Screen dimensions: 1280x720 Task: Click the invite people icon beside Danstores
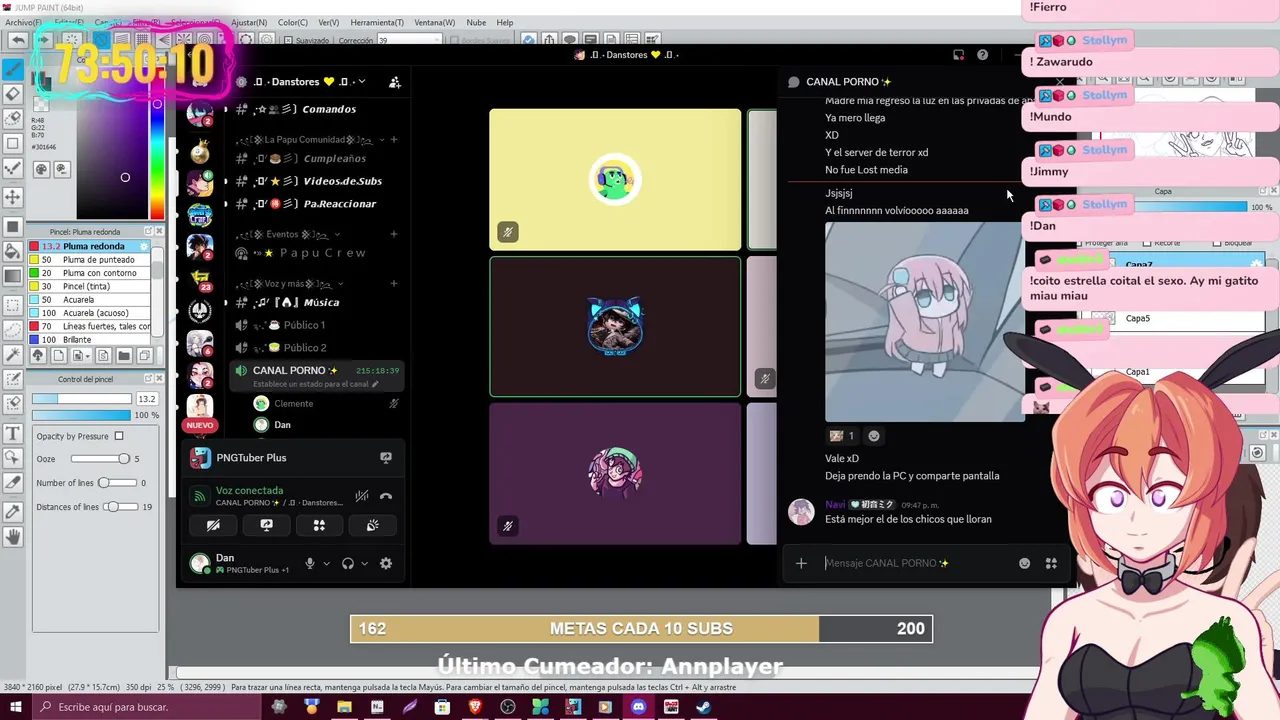click(394, 82)
